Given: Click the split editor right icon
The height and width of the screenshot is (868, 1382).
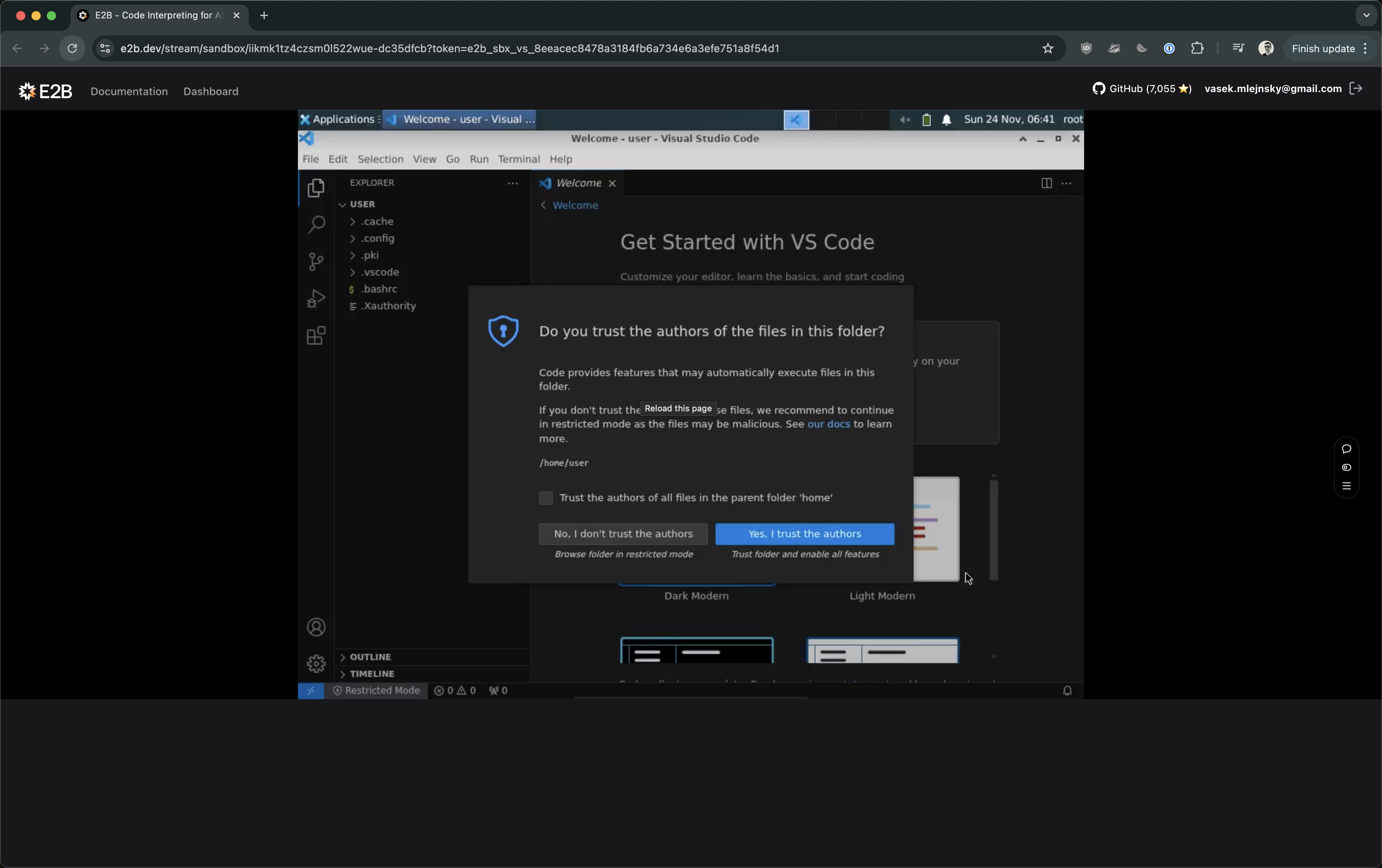Looking at the screenshot, I should point(1046,183).
